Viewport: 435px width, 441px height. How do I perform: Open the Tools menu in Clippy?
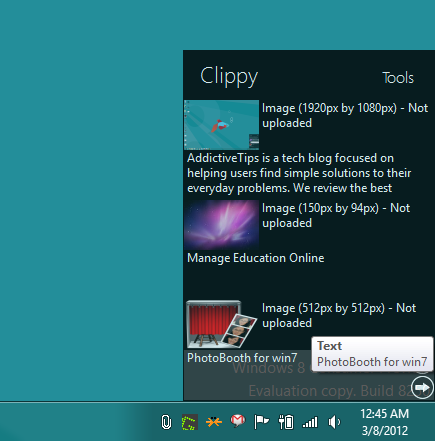pos(398,78)
